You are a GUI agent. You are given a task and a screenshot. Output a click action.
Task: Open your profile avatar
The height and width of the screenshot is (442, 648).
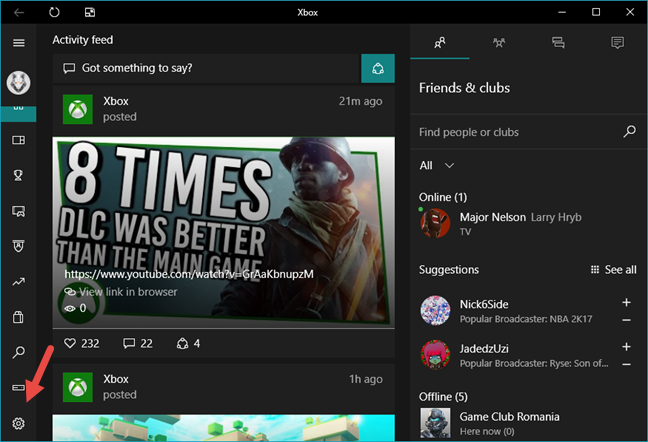[x=19, y=83]
